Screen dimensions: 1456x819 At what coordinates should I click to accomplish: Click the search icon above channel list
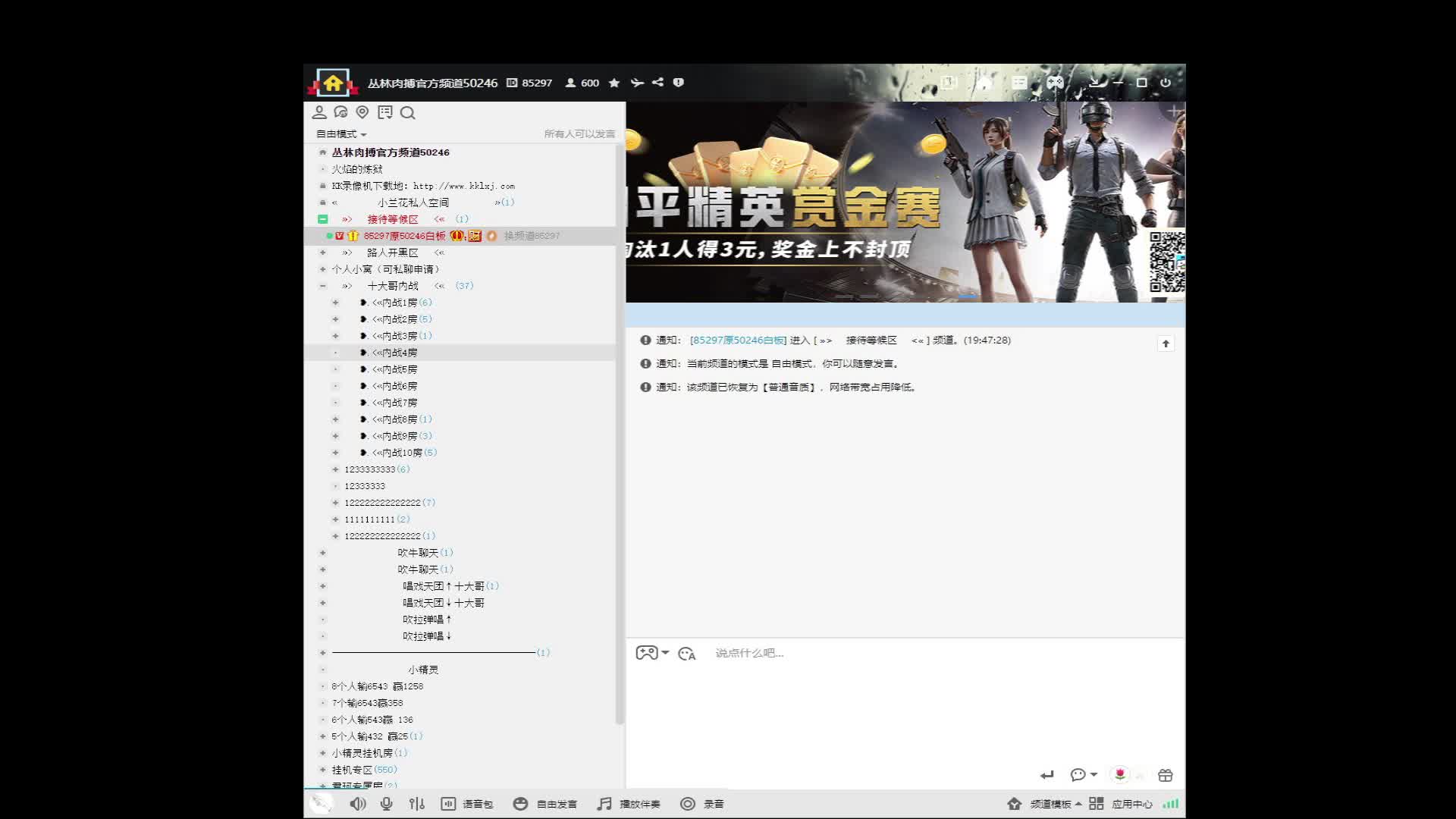(x=408, y=113)
